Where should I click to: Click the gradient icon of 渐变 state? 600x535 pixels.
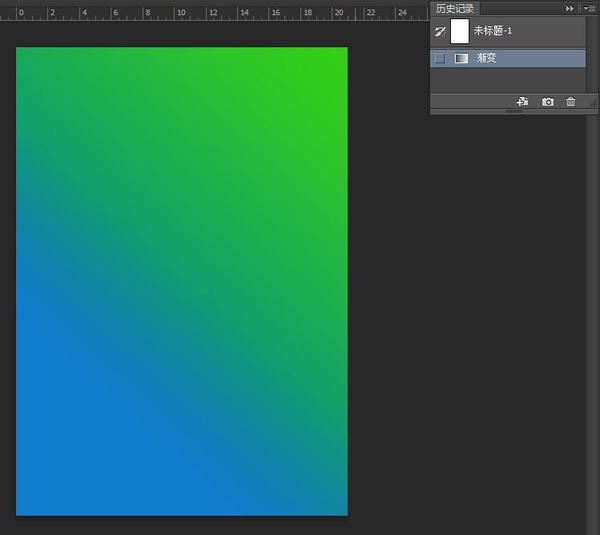coord(461,59)
